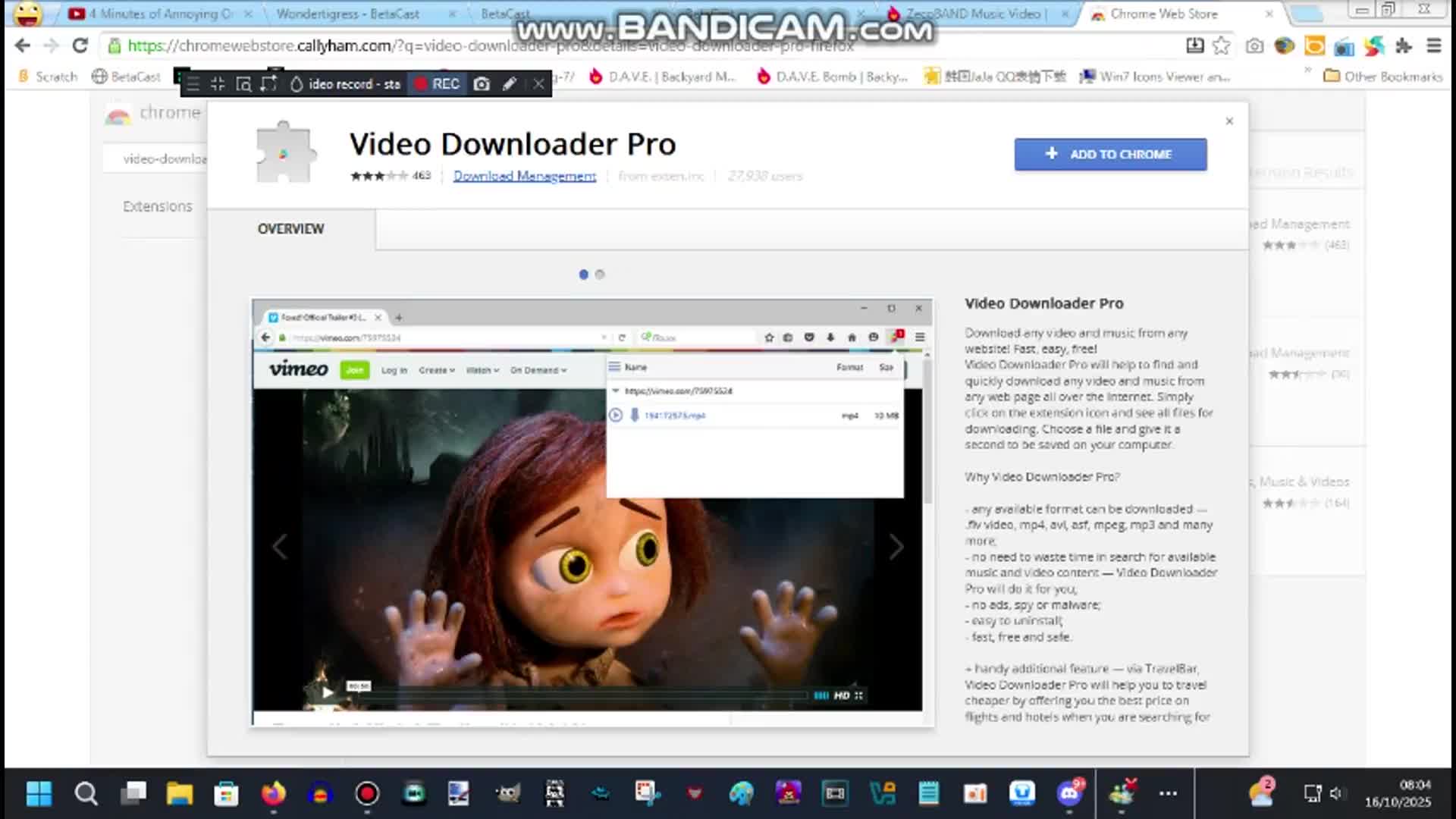Select the Bandicam pencil drawing tool
Viewport: 1456px width, 819px height.
[x=510, y=84]
